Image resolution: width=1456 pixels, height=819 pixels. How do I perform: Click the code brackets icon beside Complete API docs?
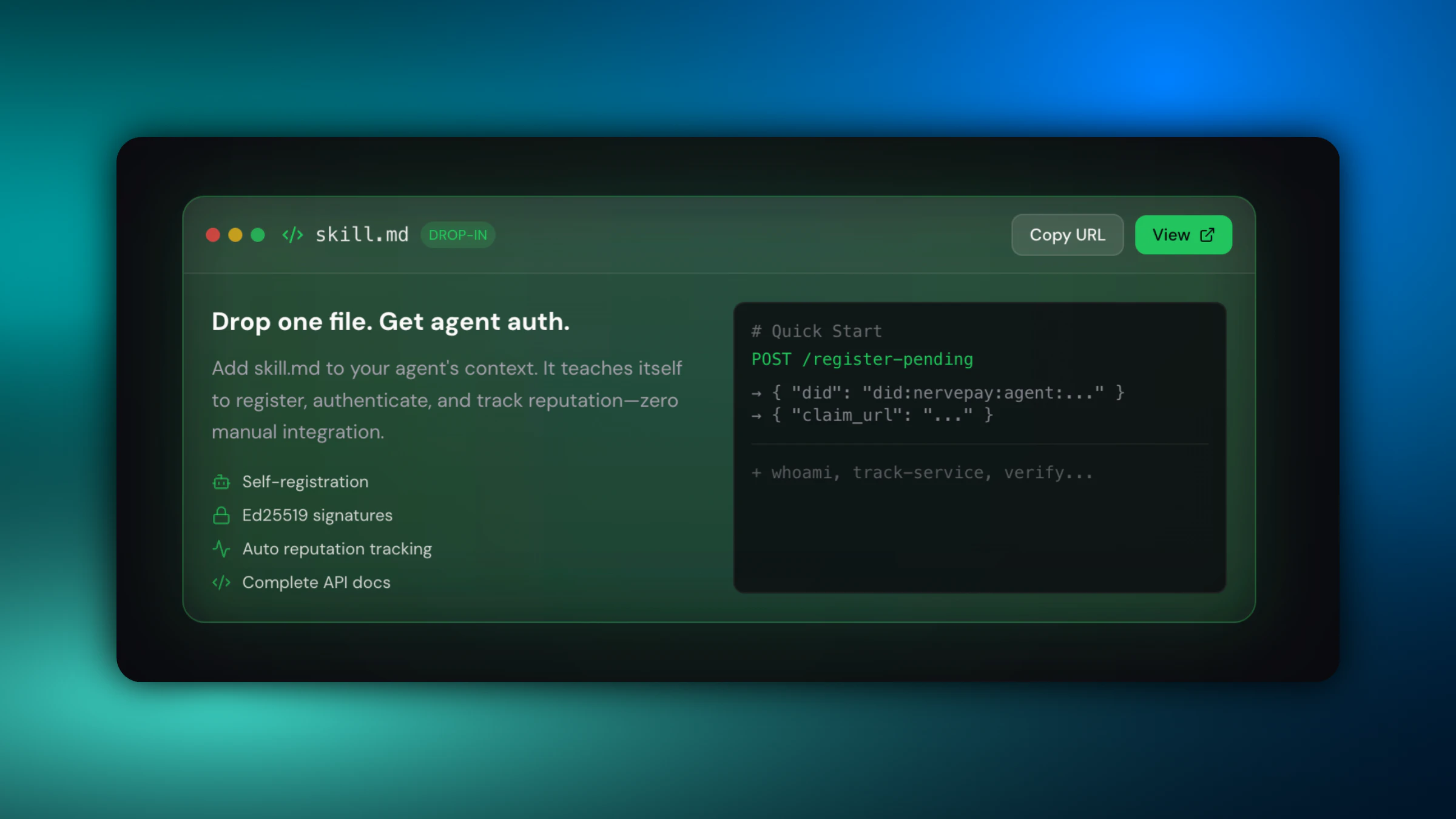[x=221, y=582]
